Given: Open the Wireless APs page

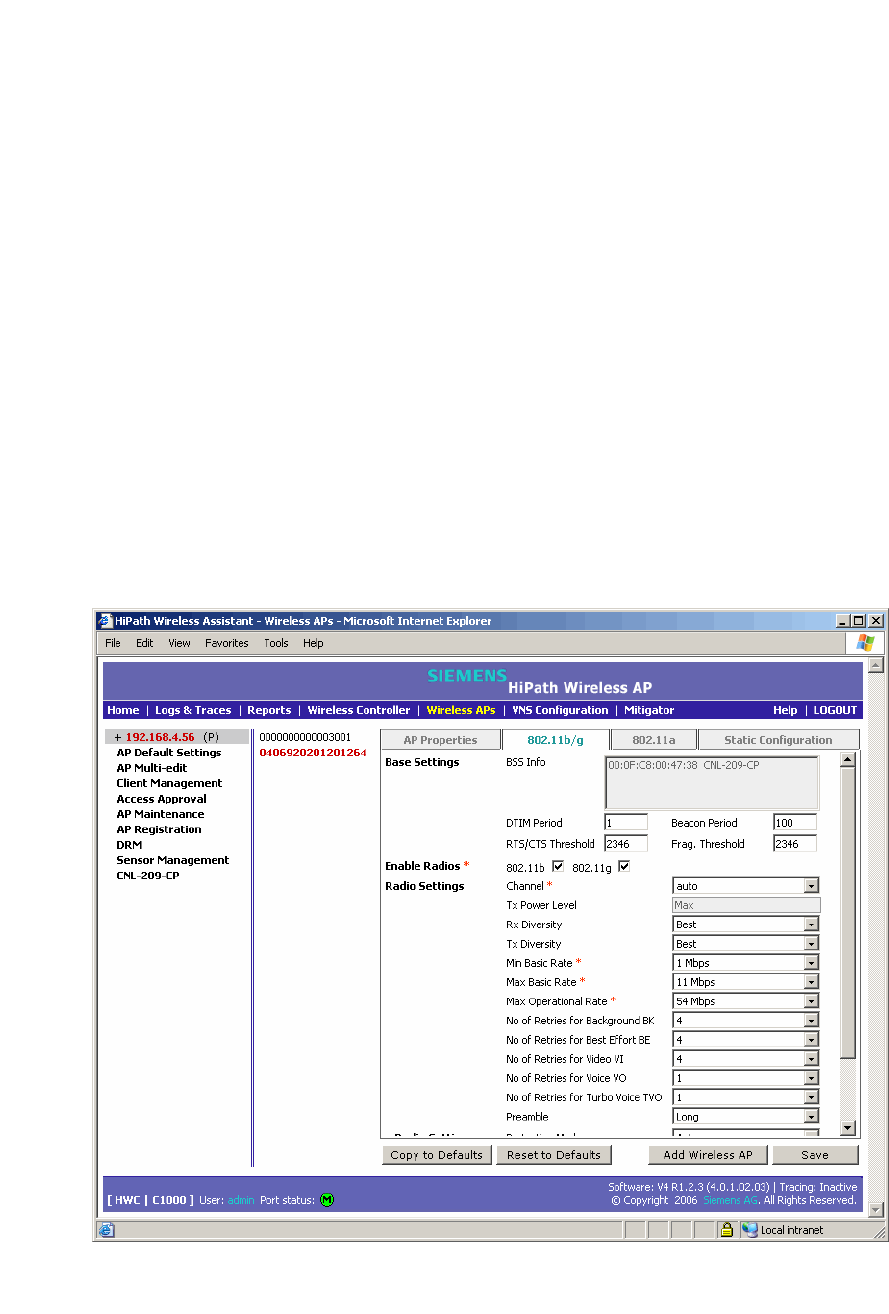Looking at the screenshot, I should (x=460, y=710).
